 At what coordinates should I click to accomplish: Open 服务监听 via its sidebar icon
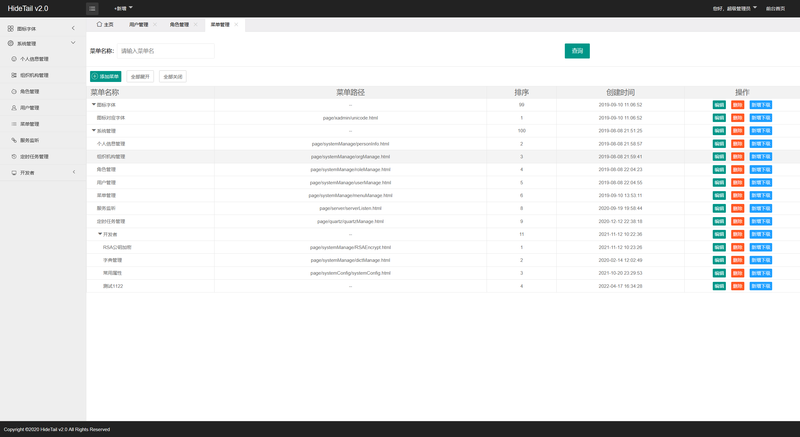tap(14, 140)
